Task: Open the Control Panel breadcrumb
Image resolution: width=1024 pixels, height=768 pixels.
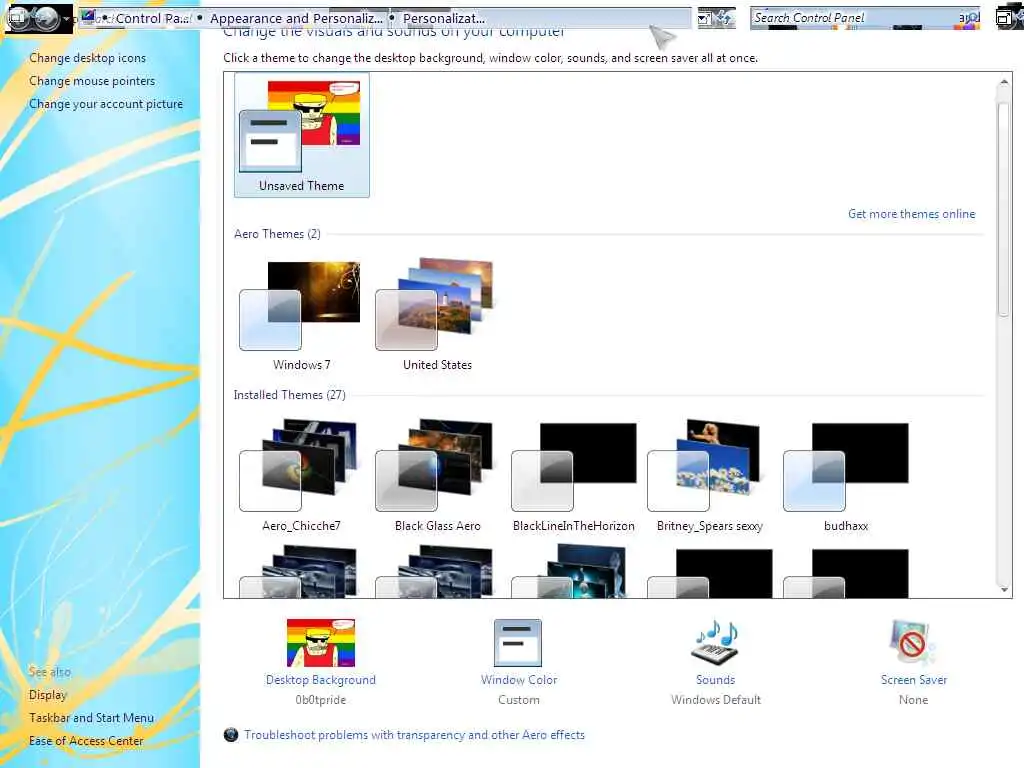Action: [x=152, y=18]
